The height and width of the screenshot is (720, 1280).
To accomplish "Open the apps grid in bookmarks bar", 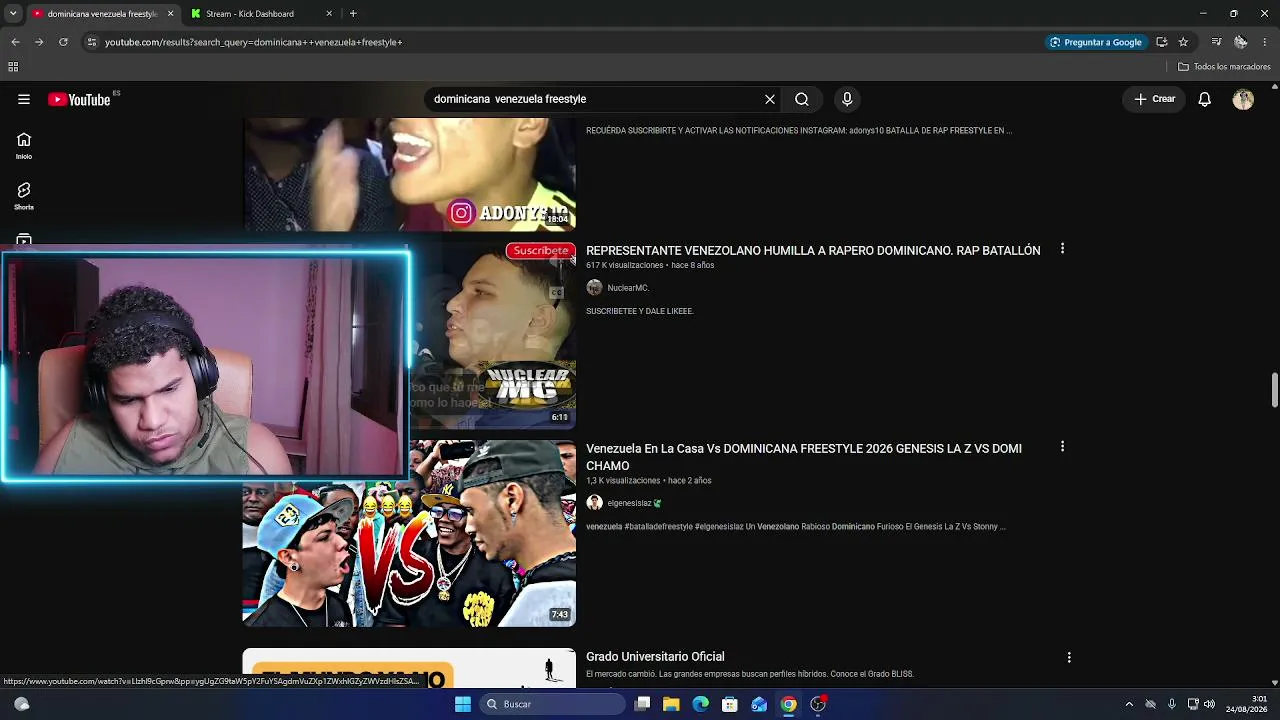I will pos(13,67).
